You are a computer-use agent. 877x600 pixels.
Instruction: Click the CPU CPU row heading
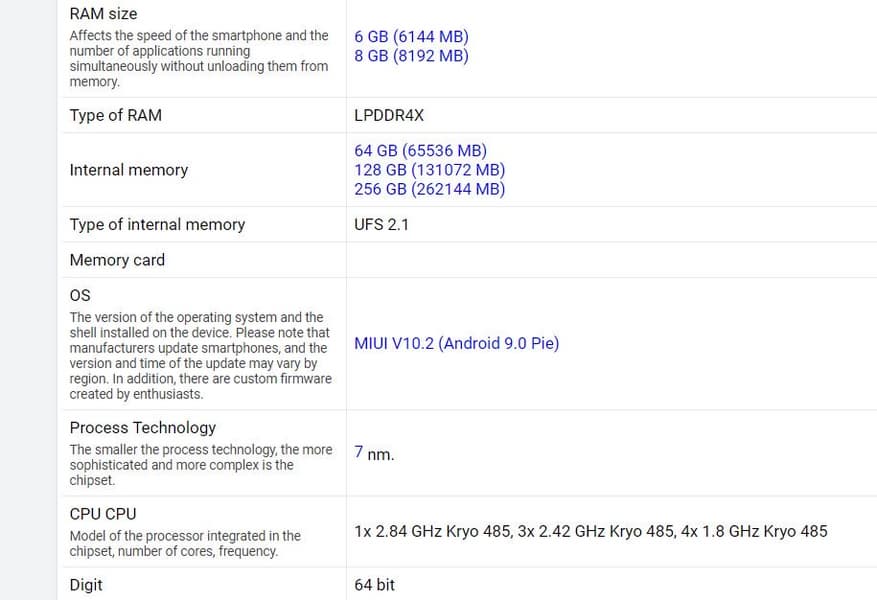click(103, 513)
